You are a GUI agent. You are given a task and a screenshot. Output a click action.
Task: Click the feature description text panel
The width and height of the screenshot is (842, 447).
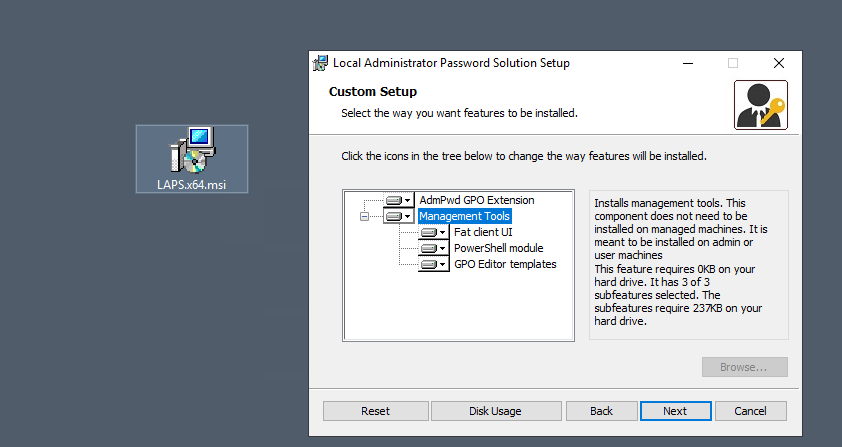pos(689,265)
